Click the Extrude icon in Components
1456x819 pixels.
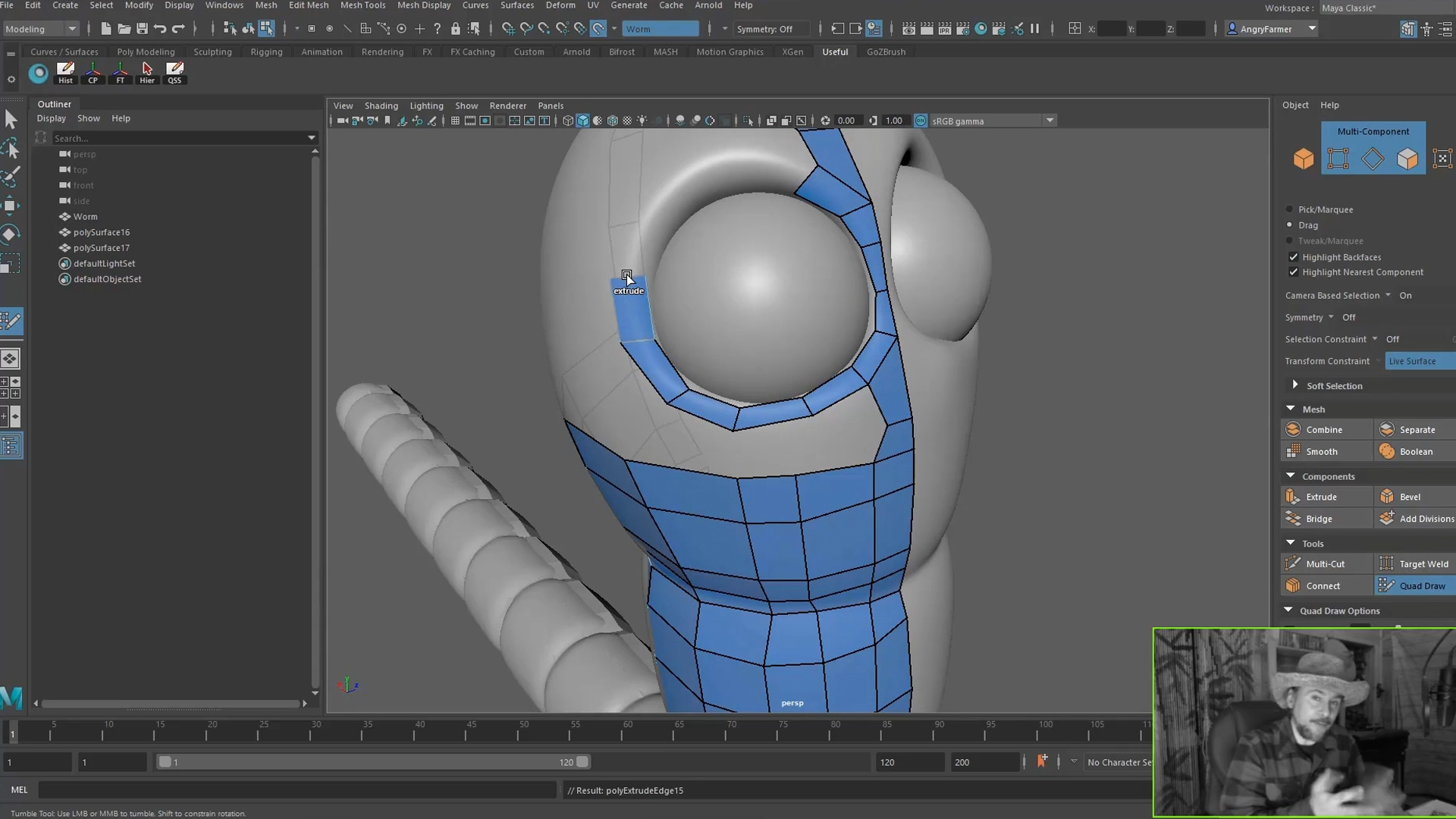point(1293,497)
